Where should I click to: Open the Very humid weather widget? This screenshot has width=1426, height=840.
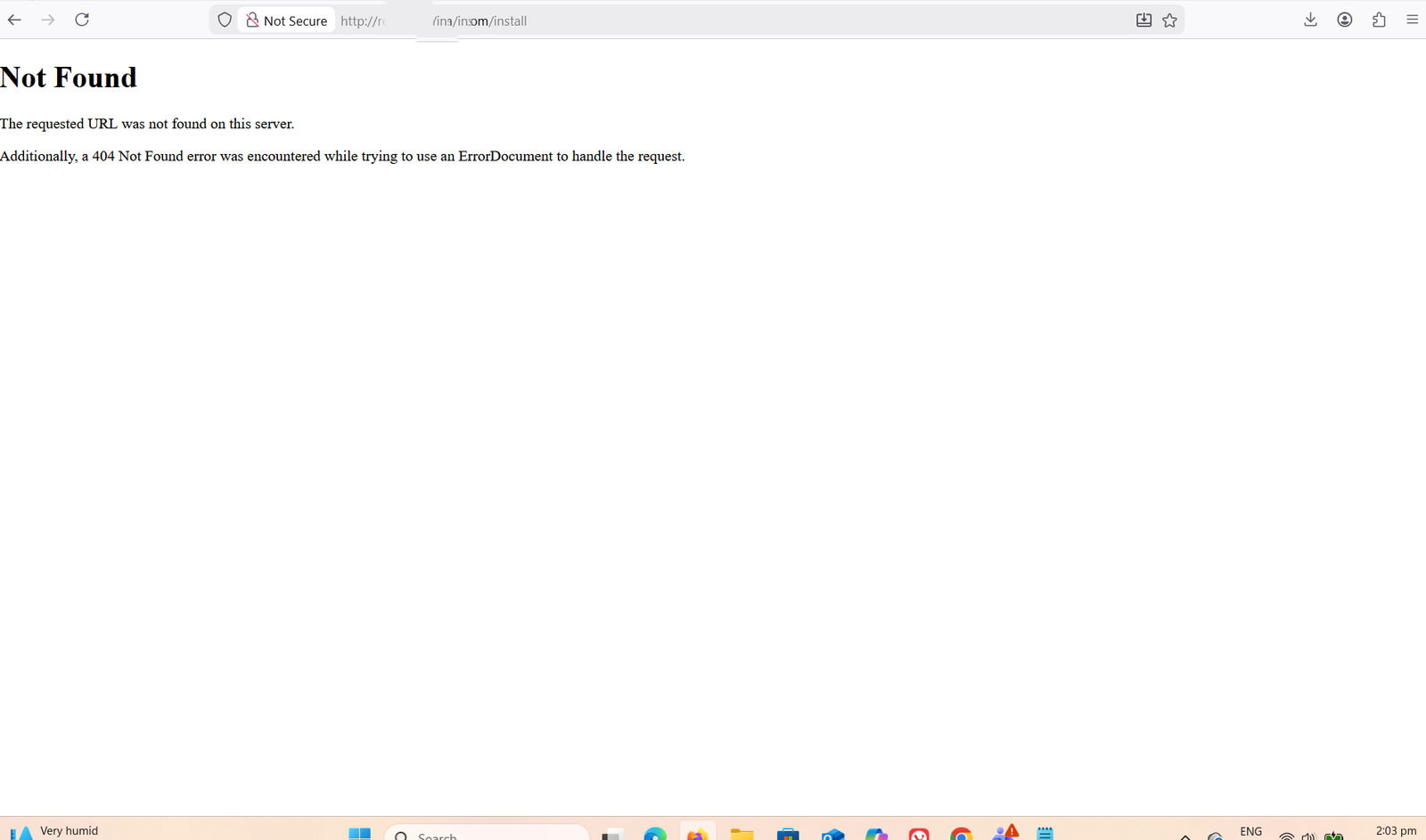(55, 831)
